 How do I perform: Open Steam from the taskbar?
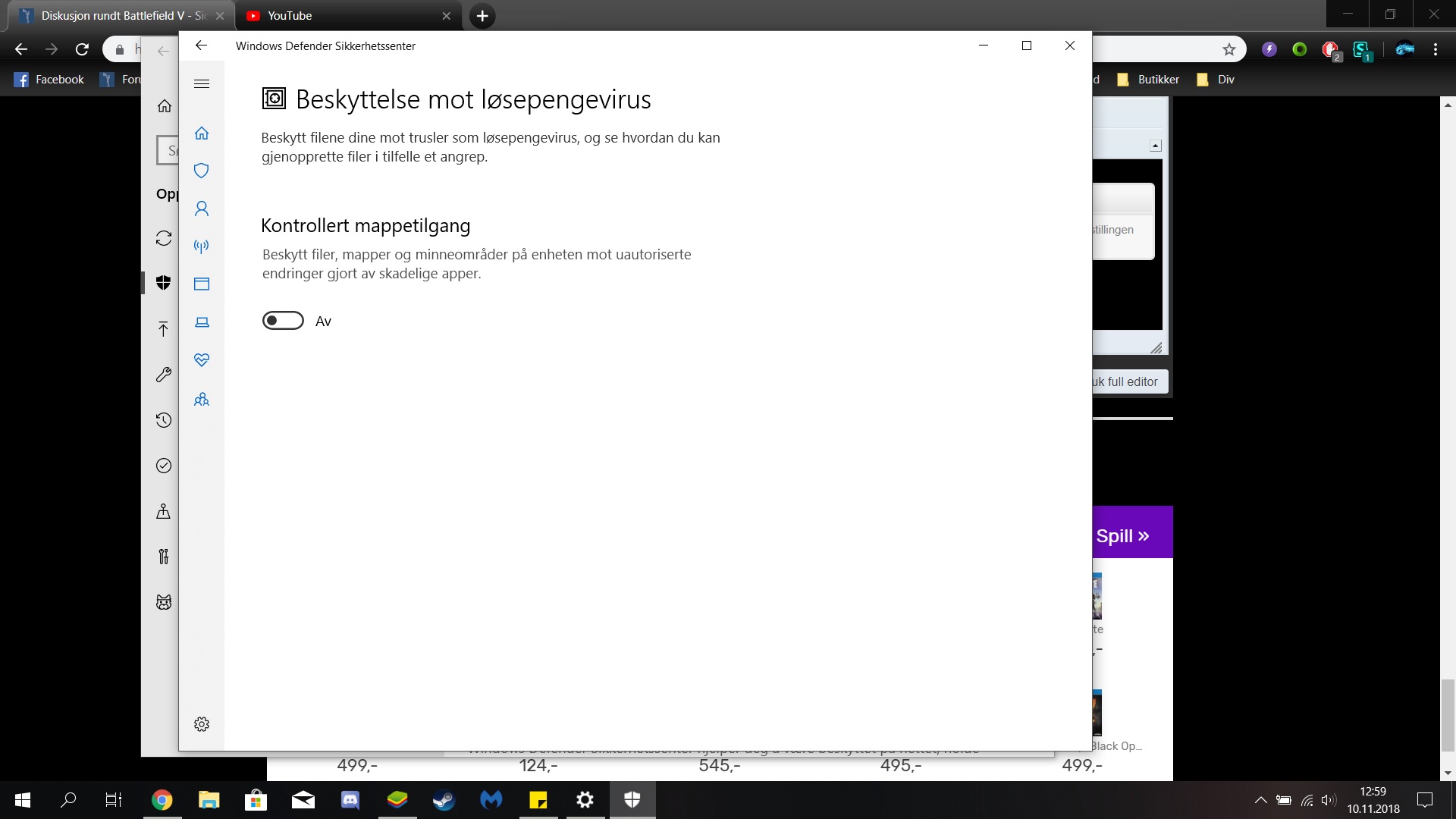444,800
